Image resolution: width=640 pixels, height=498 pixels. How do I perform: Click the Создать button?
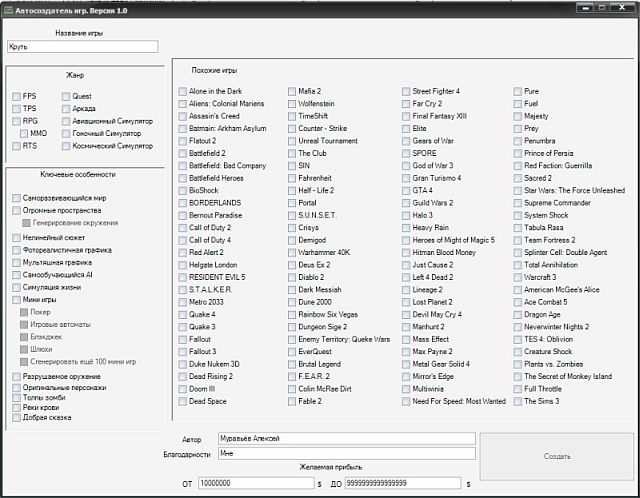pyautogui.click(x=557, y=456)
